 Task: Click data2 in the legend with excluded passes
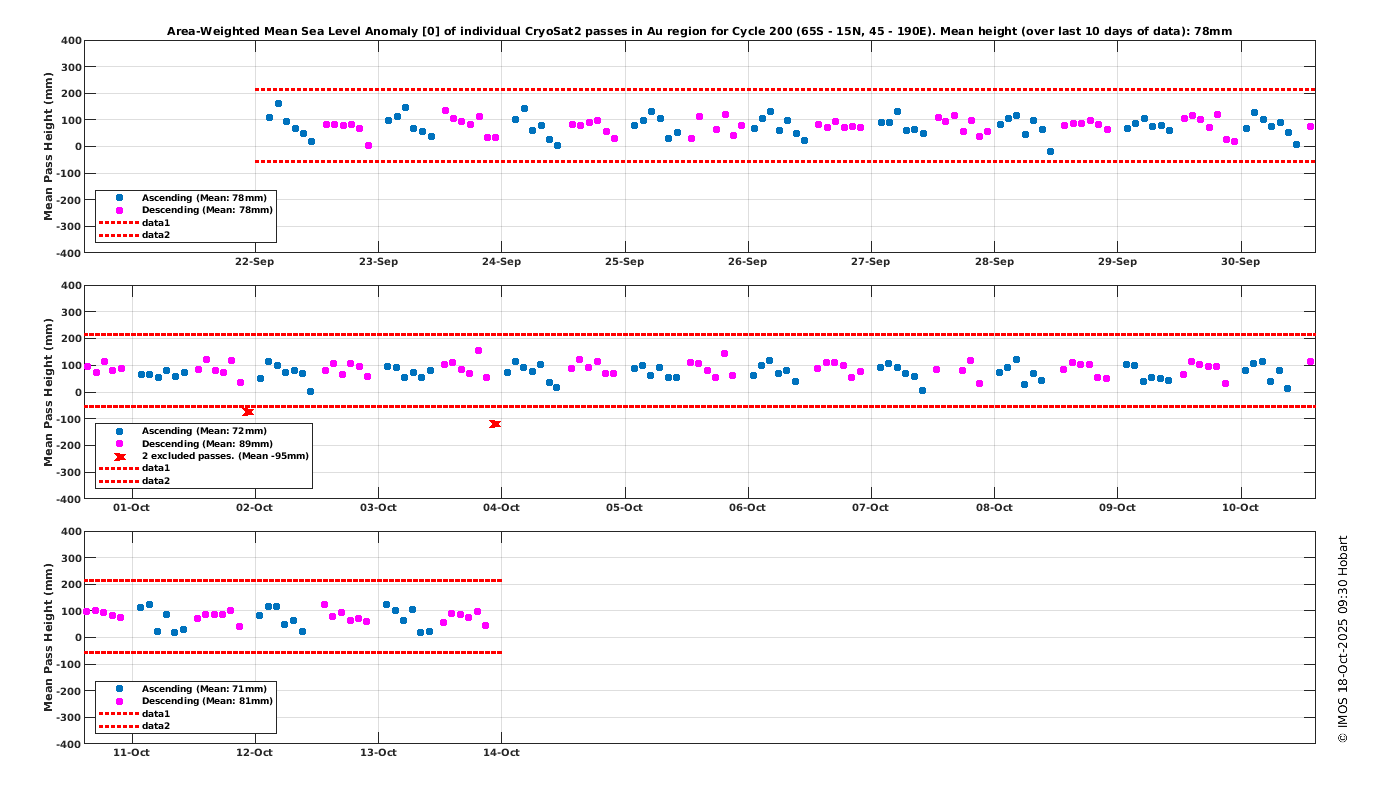[156, 481]
